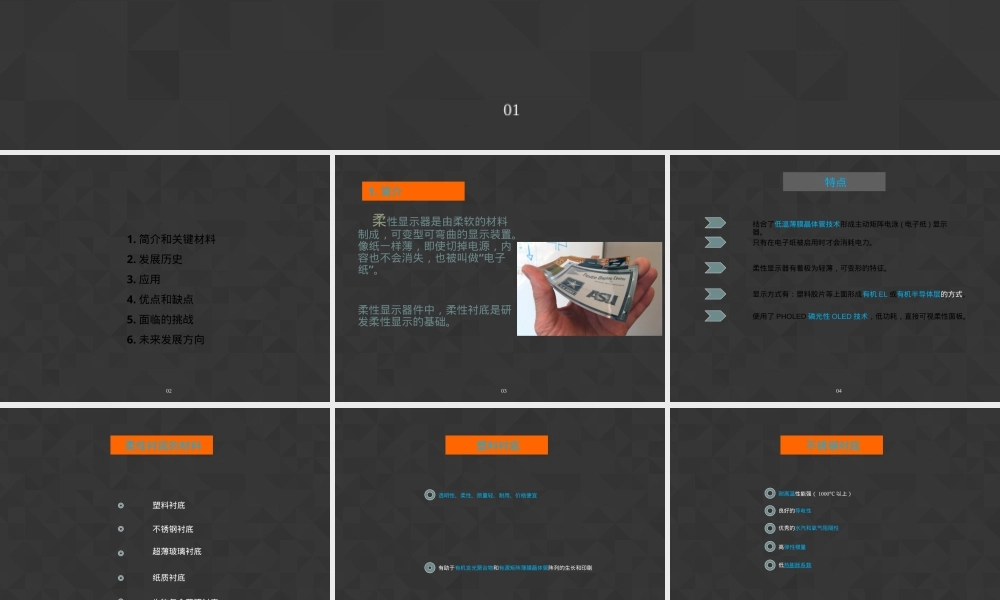1000x600 pixels.
Task: Click the blue '低温薄膜晶体管技术' link text
Action: click(x=807, y=224)
